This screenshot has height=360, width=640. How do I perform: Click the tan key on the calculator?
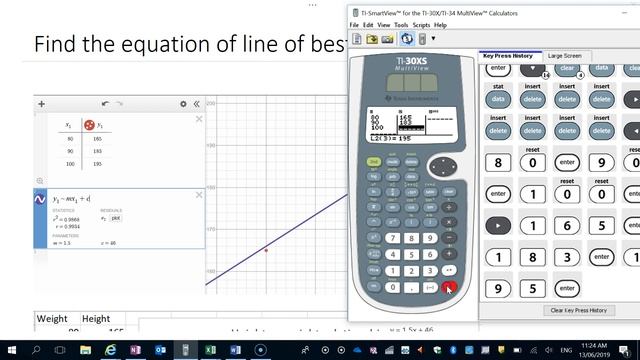[430, 207]
